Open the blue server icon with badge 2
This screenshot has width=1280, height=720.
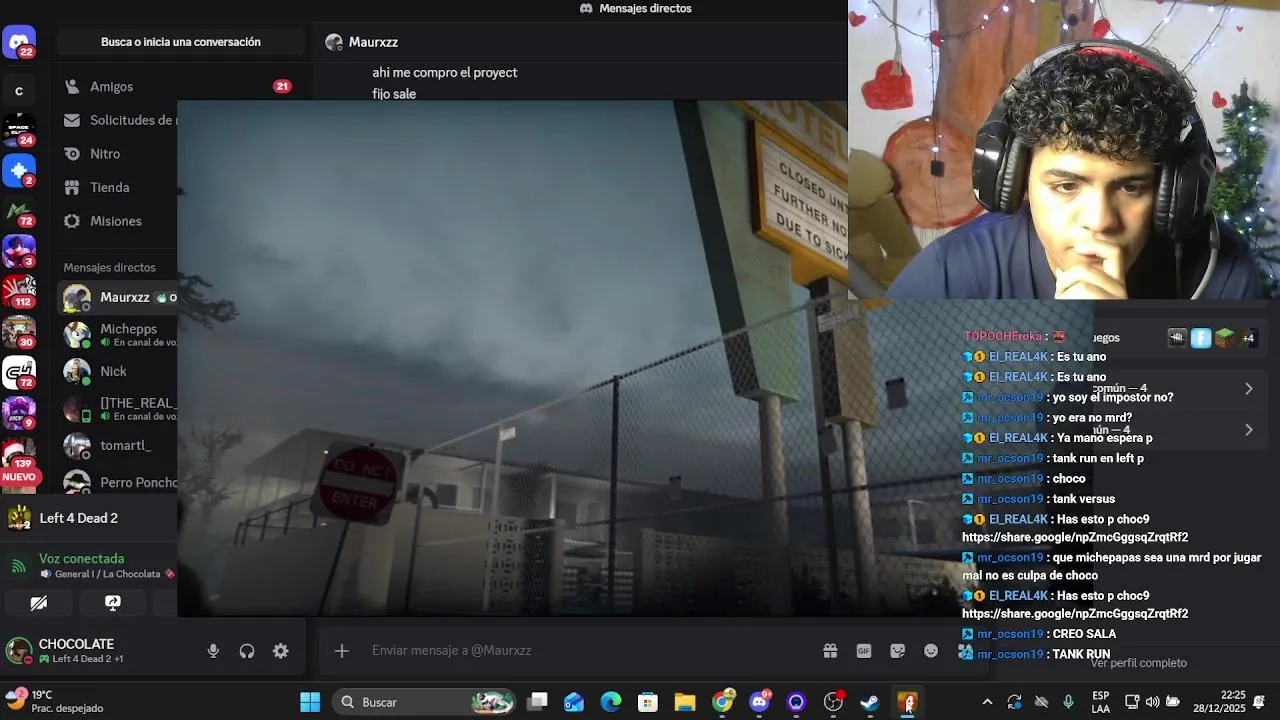point(19,170)
